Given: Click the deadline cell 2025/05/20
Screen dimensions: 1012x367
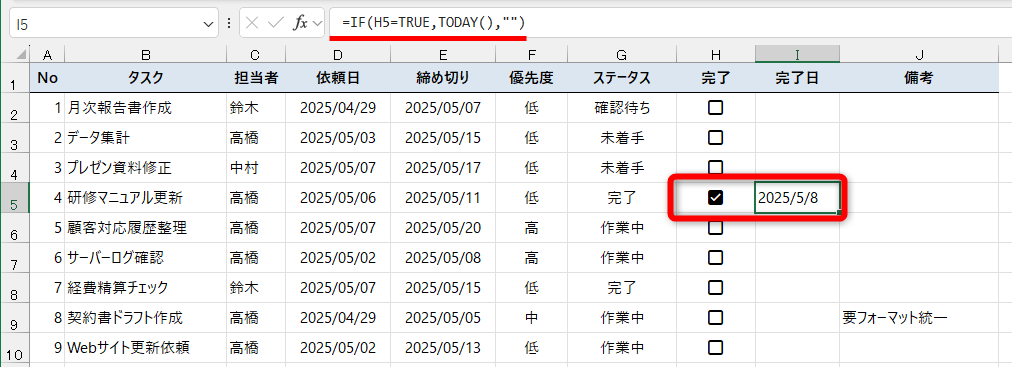Looking at the screenshot, I should pos(443,227).
